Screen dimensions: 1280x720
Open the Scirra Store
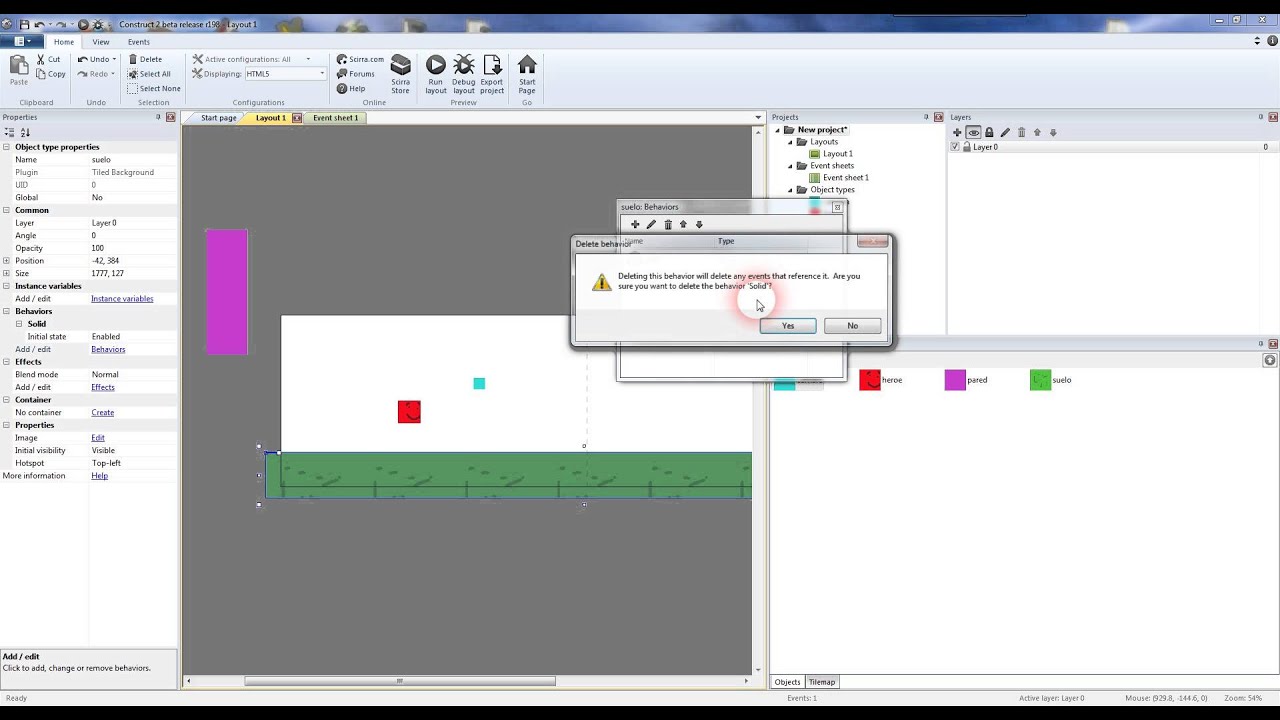[x=400, y=75]
